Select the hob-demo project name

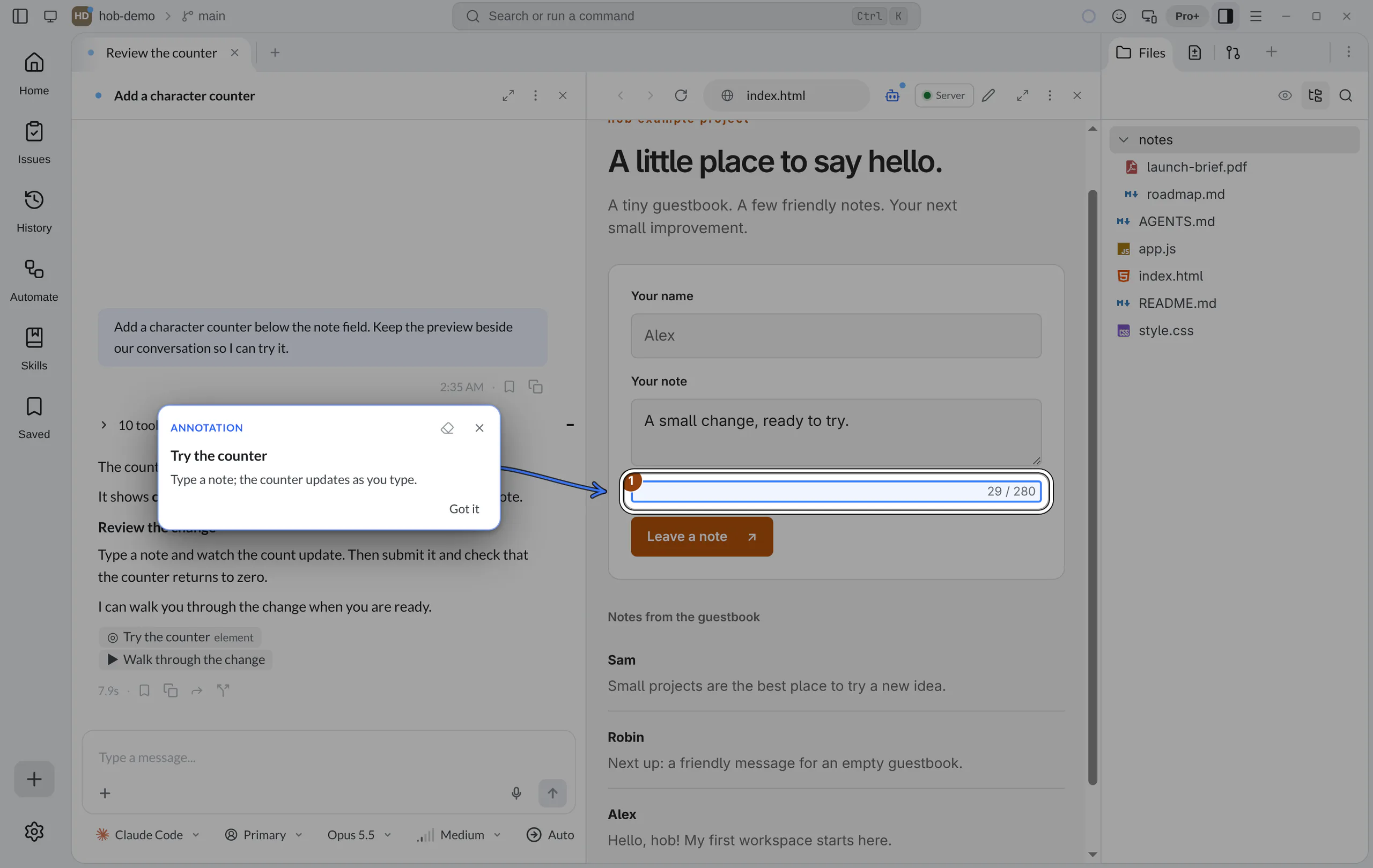click(x=127, y=16)
